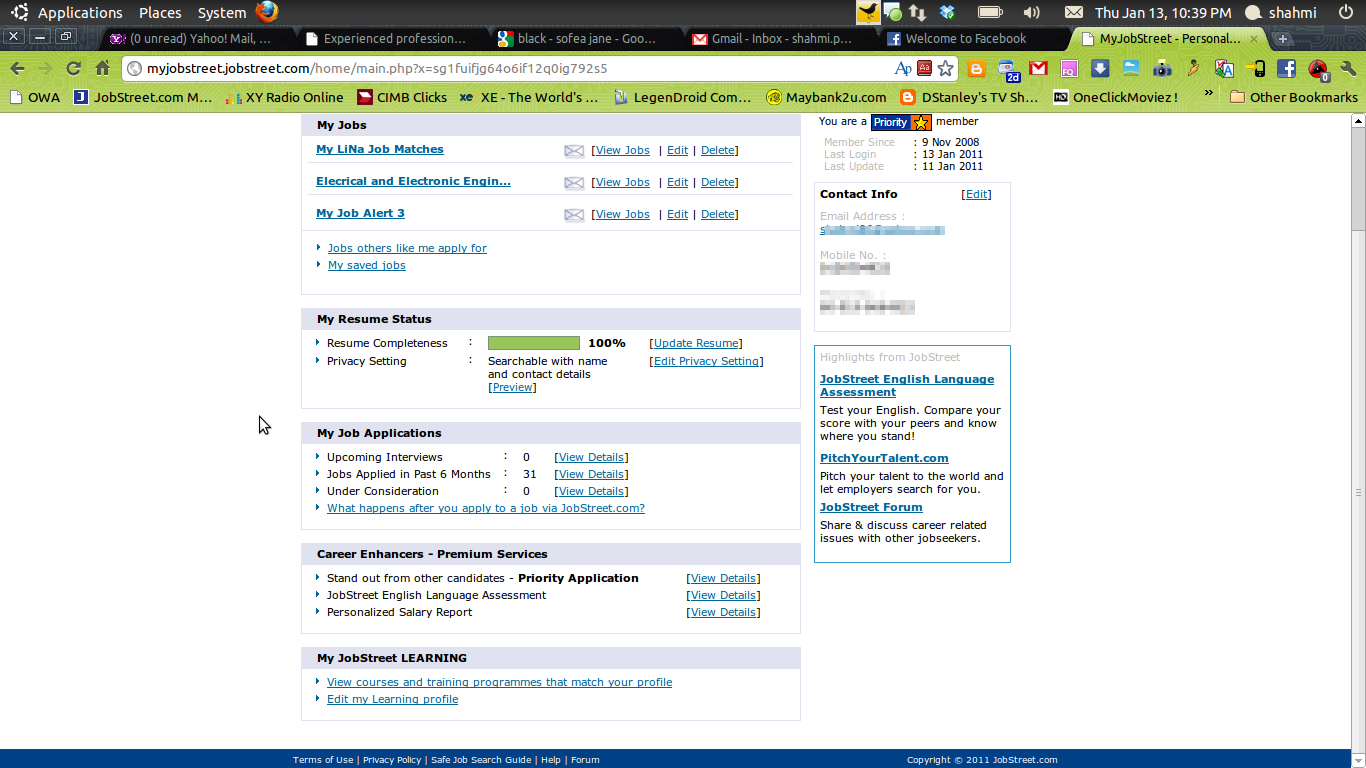
Task: Open JobStreet English Language Assessment highlight link
Action: [907, 385]
